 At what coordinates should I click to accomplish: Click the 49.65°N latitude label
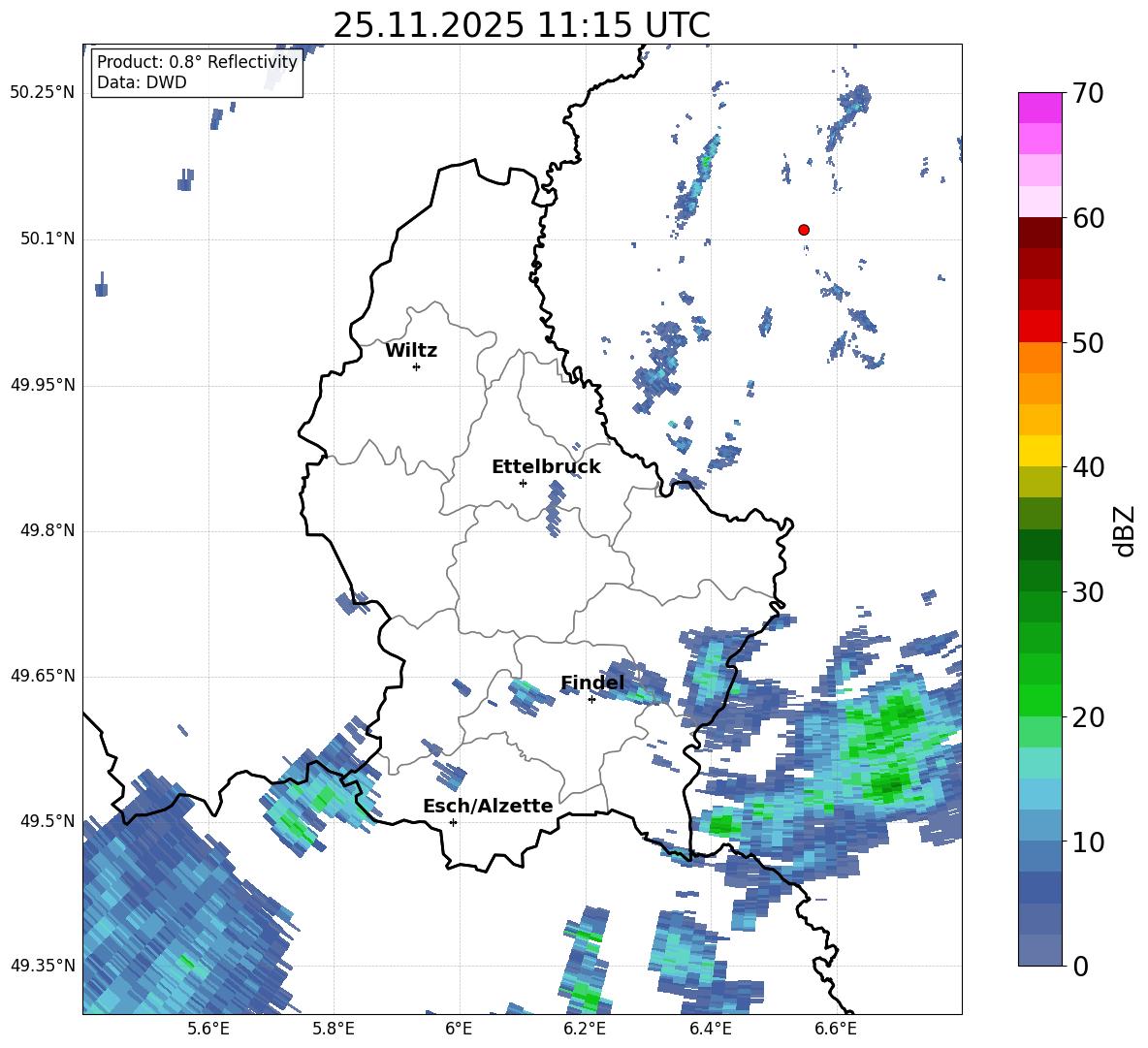tap(43, 675)
